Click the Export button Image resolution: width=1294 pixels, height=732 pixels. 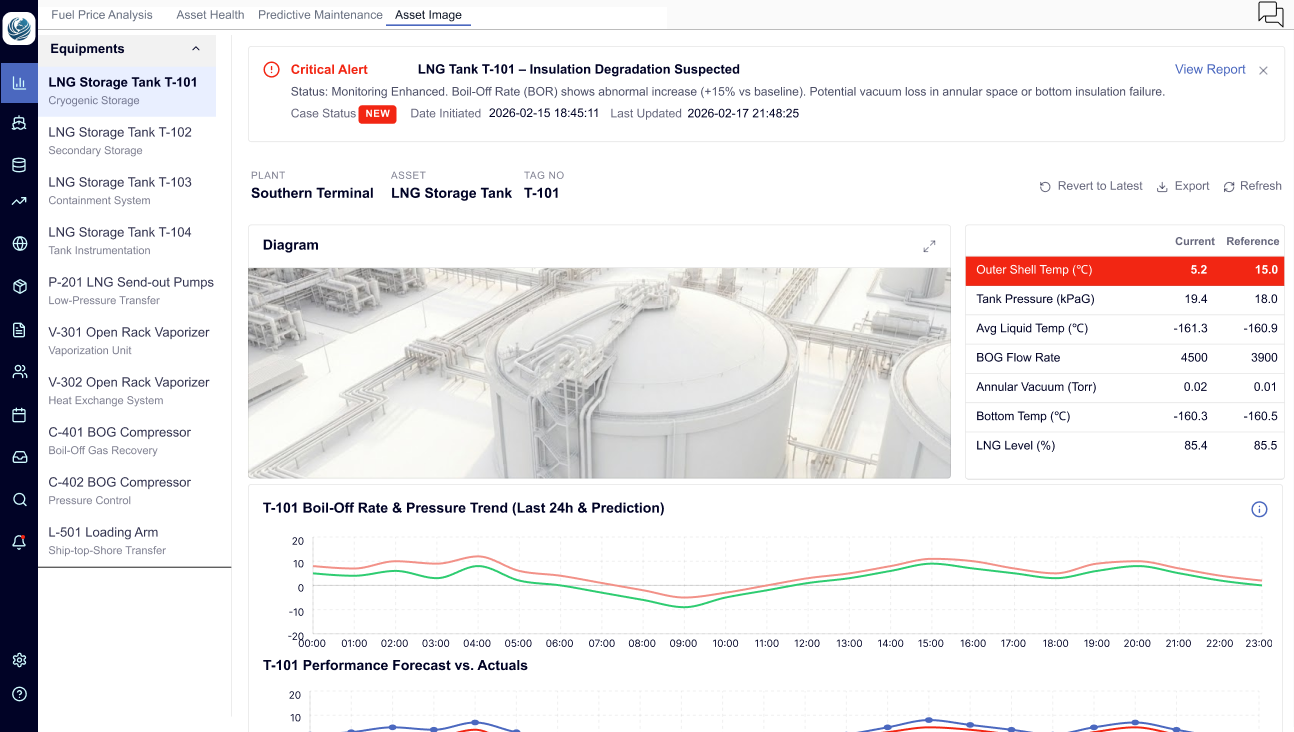tap(1183, 186)
